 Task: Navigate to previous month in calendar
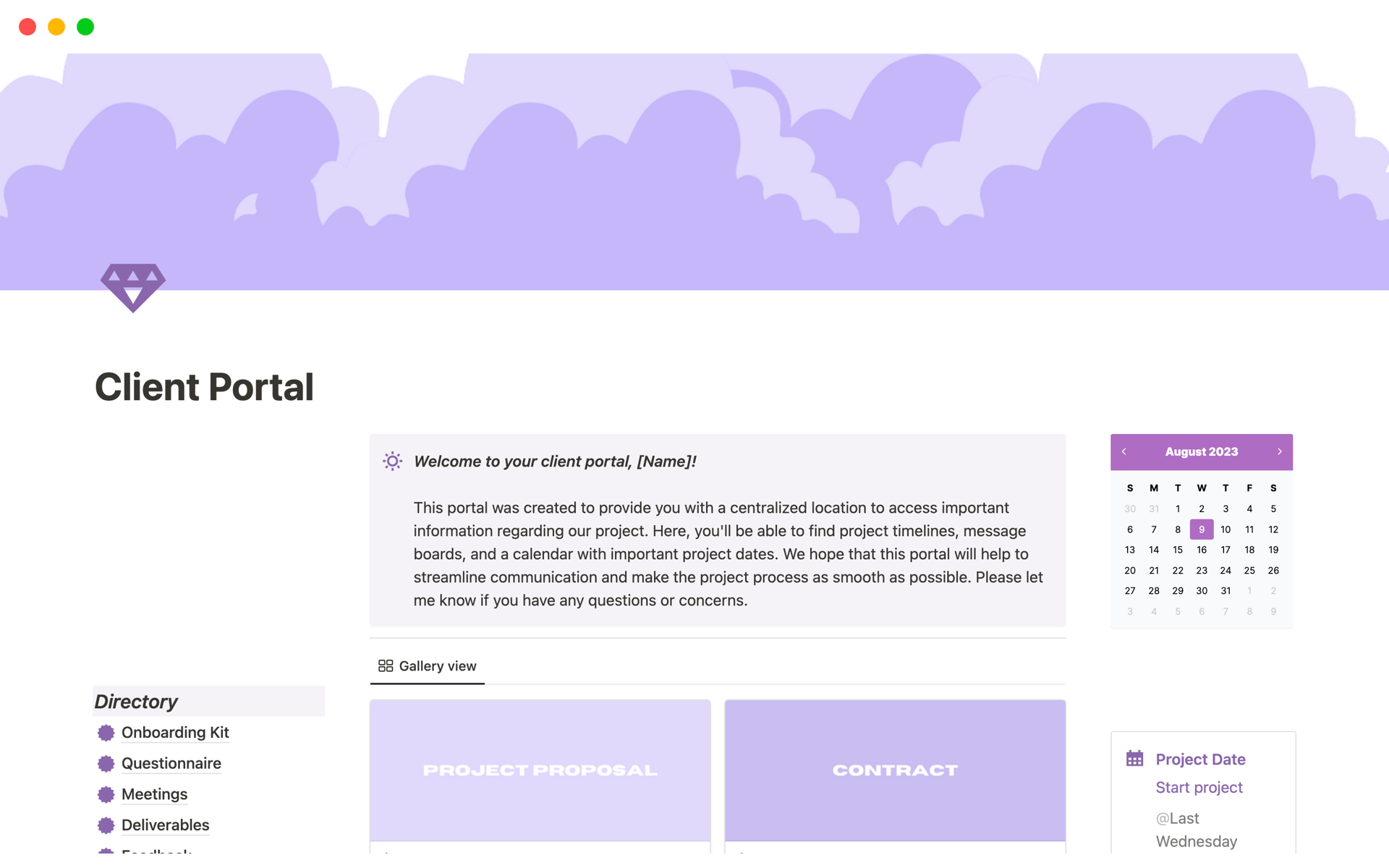coord(1122,452)
